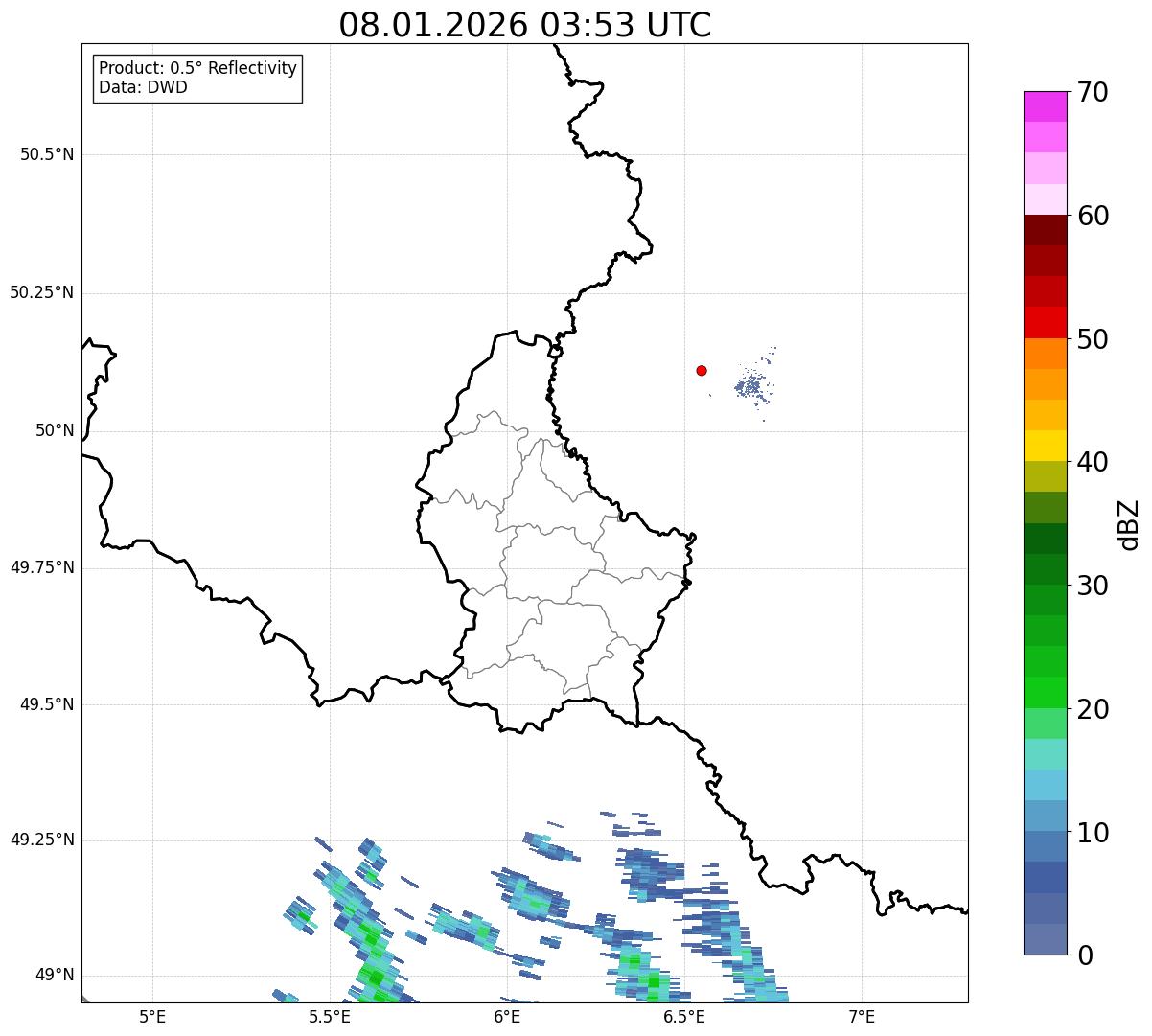This screenshot has height=1036, width=1152.
Task: Click the Product: 0.5° Reflectivity label
Action: (x=197, y=69)
